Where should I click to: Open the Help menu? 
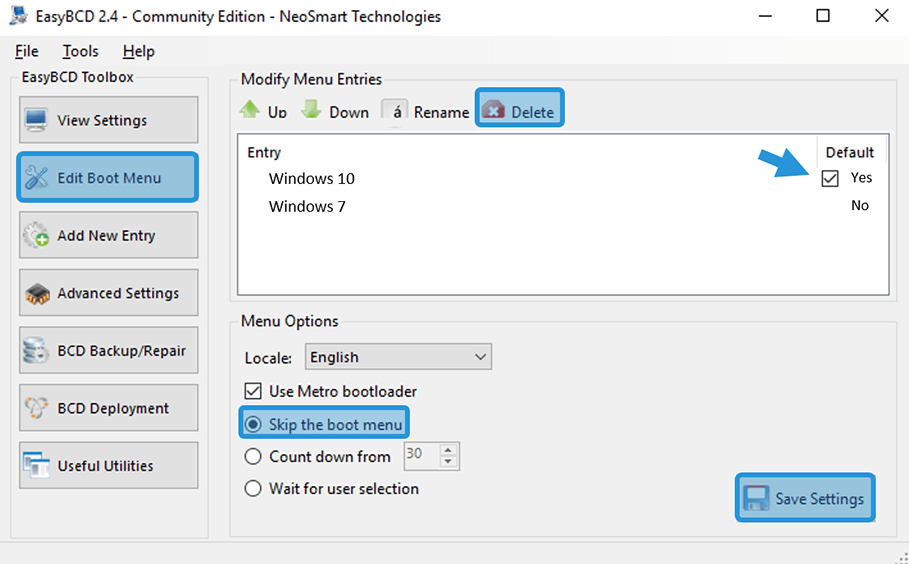pyautogui.click(x=139, y=52)
